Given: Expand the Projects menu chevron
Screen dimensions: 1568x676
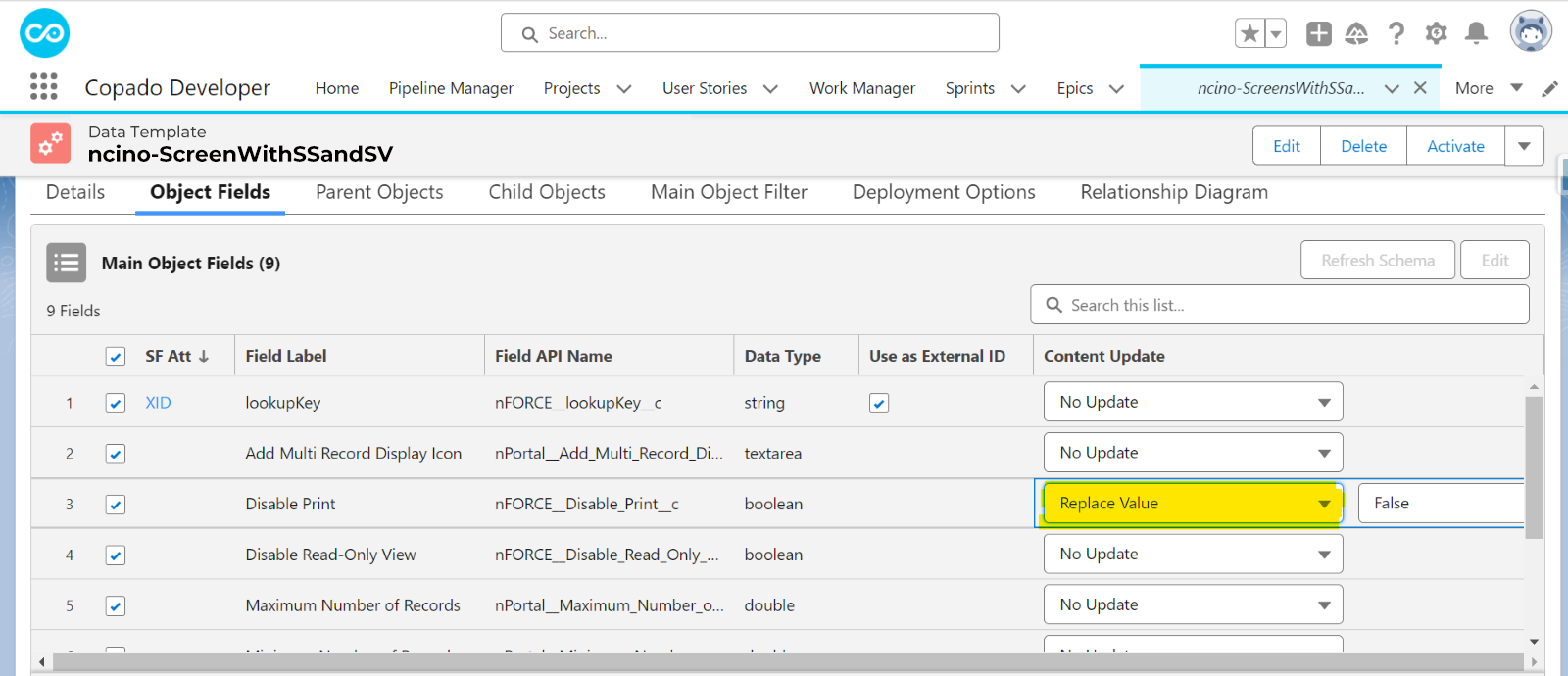Looking at the screenshot, I should [624, 88].
